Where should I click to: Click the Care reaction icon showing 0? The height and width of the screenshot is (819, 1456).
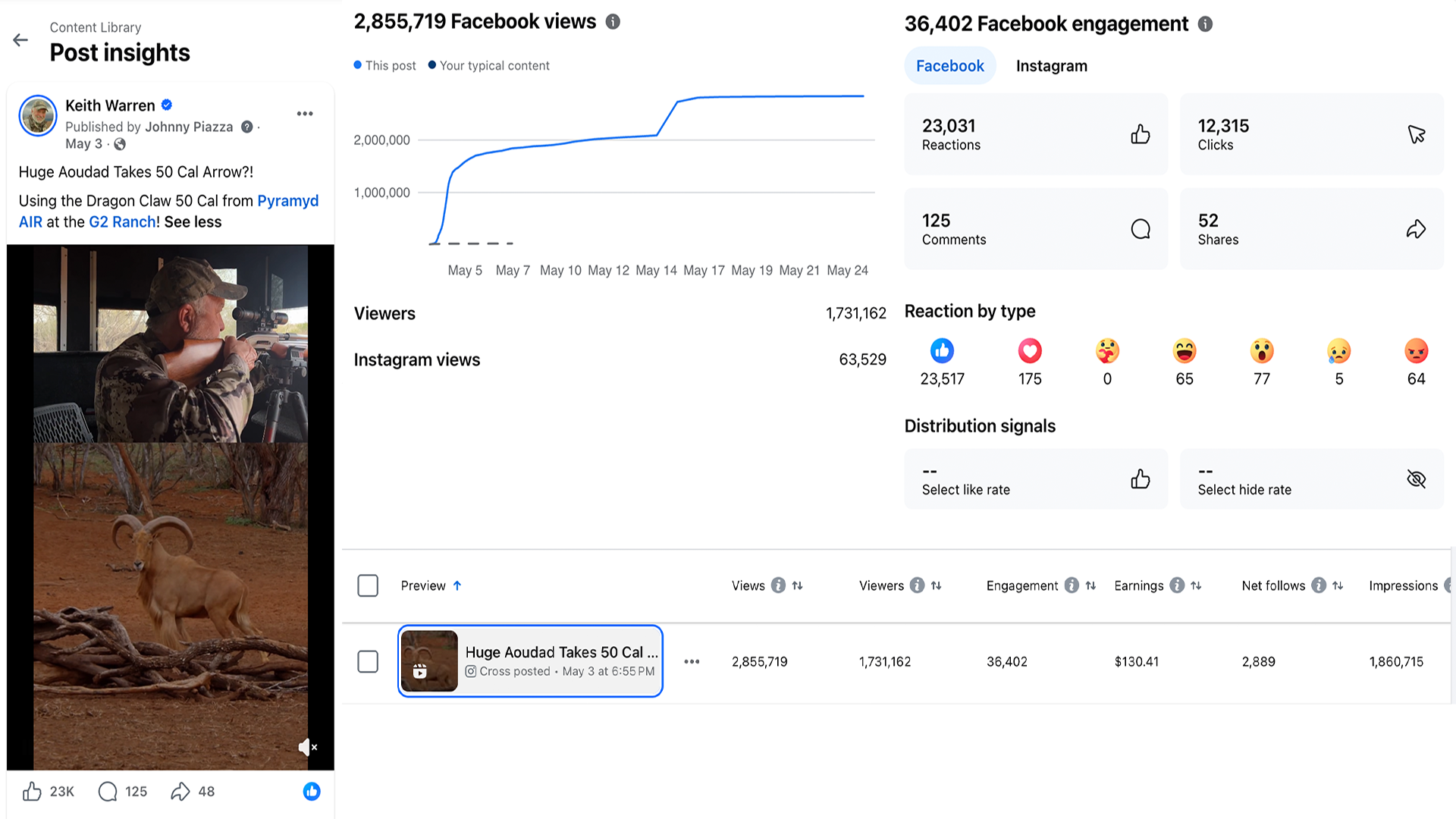(1107, 350)
